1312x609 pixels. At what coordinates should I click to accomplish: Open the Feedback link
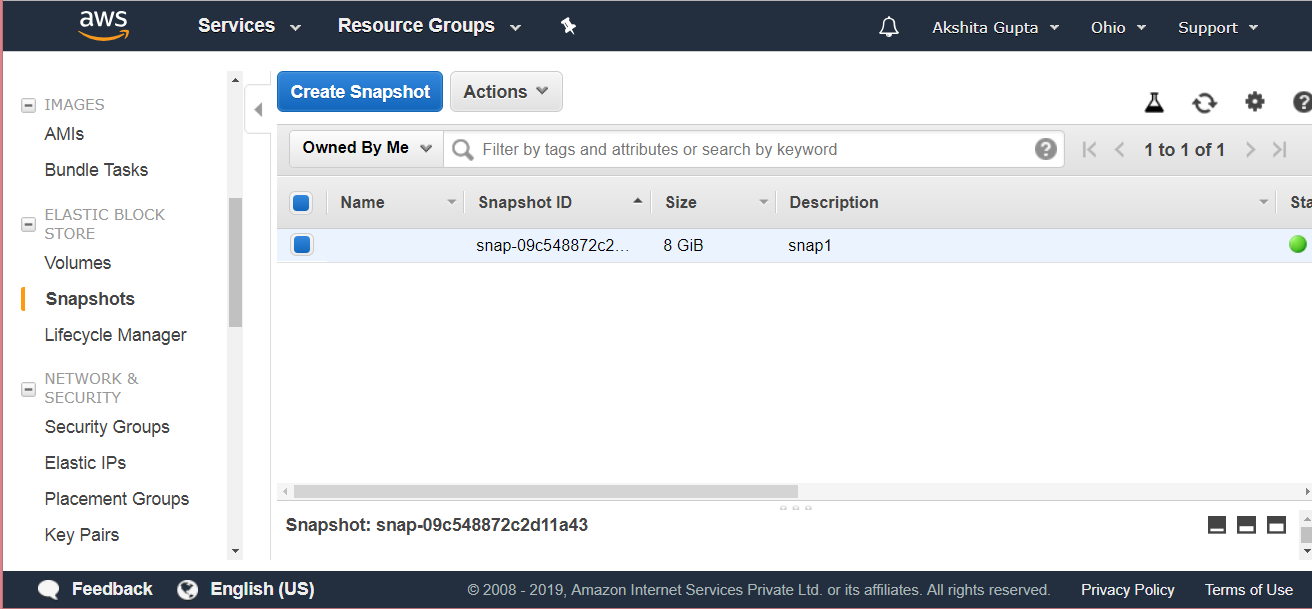[112, 589]
